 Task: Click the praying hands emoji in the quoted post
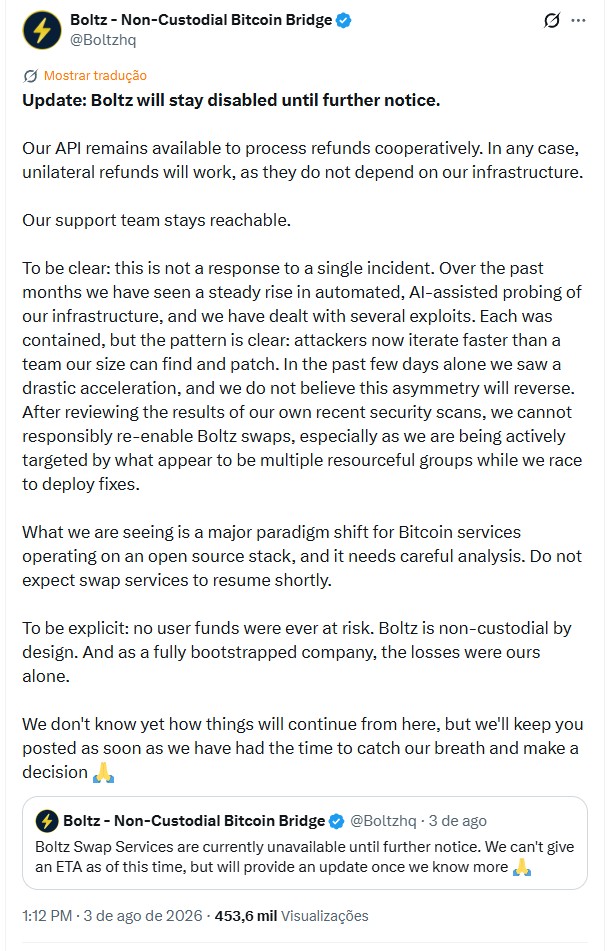click(522, 868)
